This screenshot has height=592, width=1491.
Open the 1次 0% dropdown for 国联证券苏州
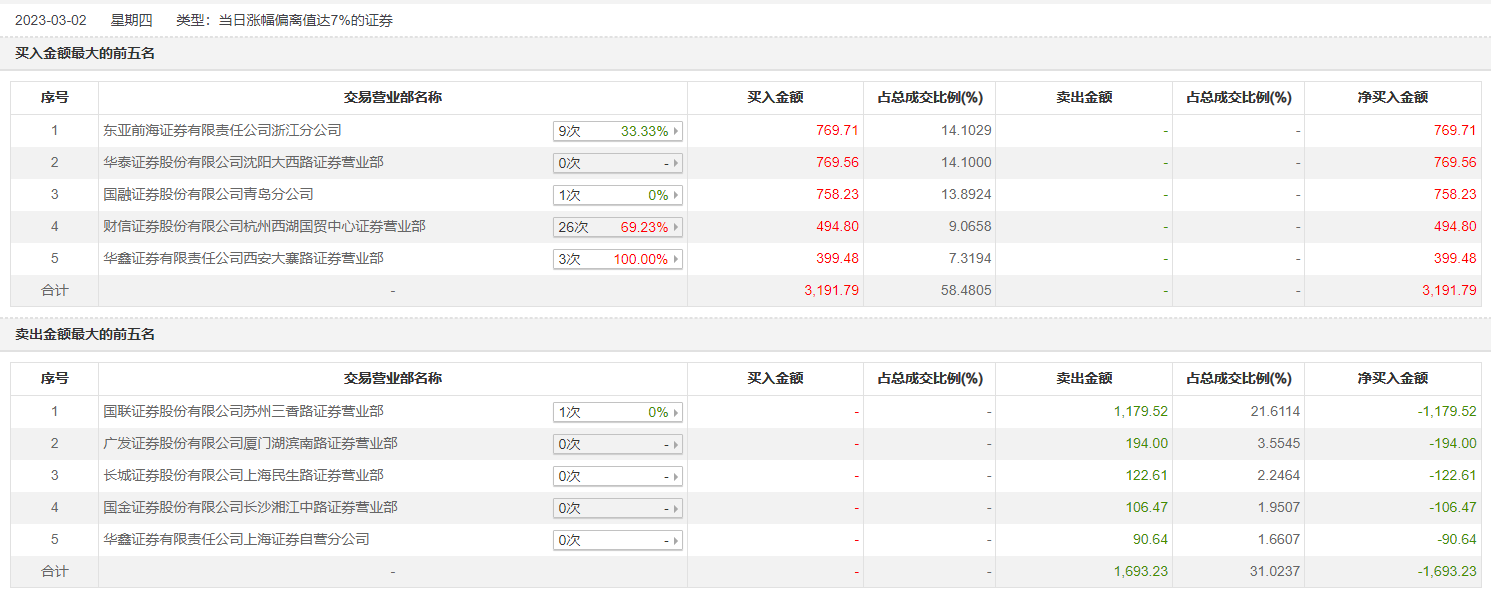pos(617,412)
